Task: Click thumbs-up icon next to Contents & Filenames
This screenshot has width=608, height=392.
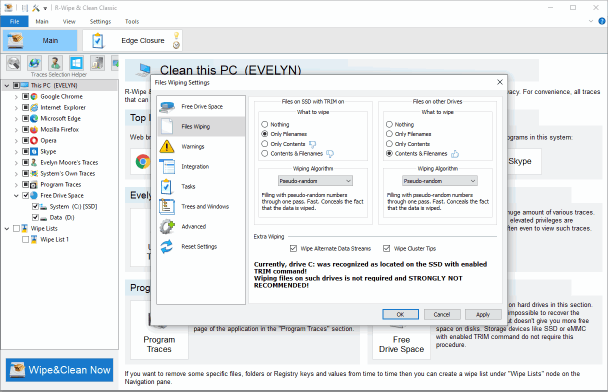Action: (x=455, y=154)
